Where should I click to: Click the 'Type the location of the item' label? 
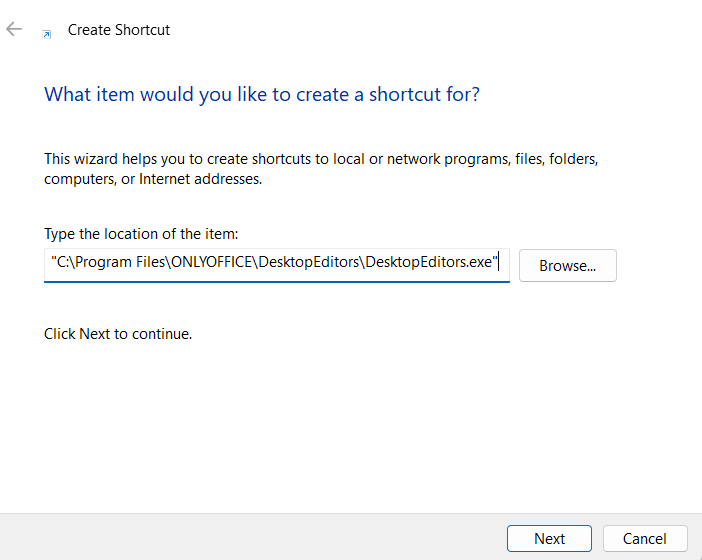point(141,234)
